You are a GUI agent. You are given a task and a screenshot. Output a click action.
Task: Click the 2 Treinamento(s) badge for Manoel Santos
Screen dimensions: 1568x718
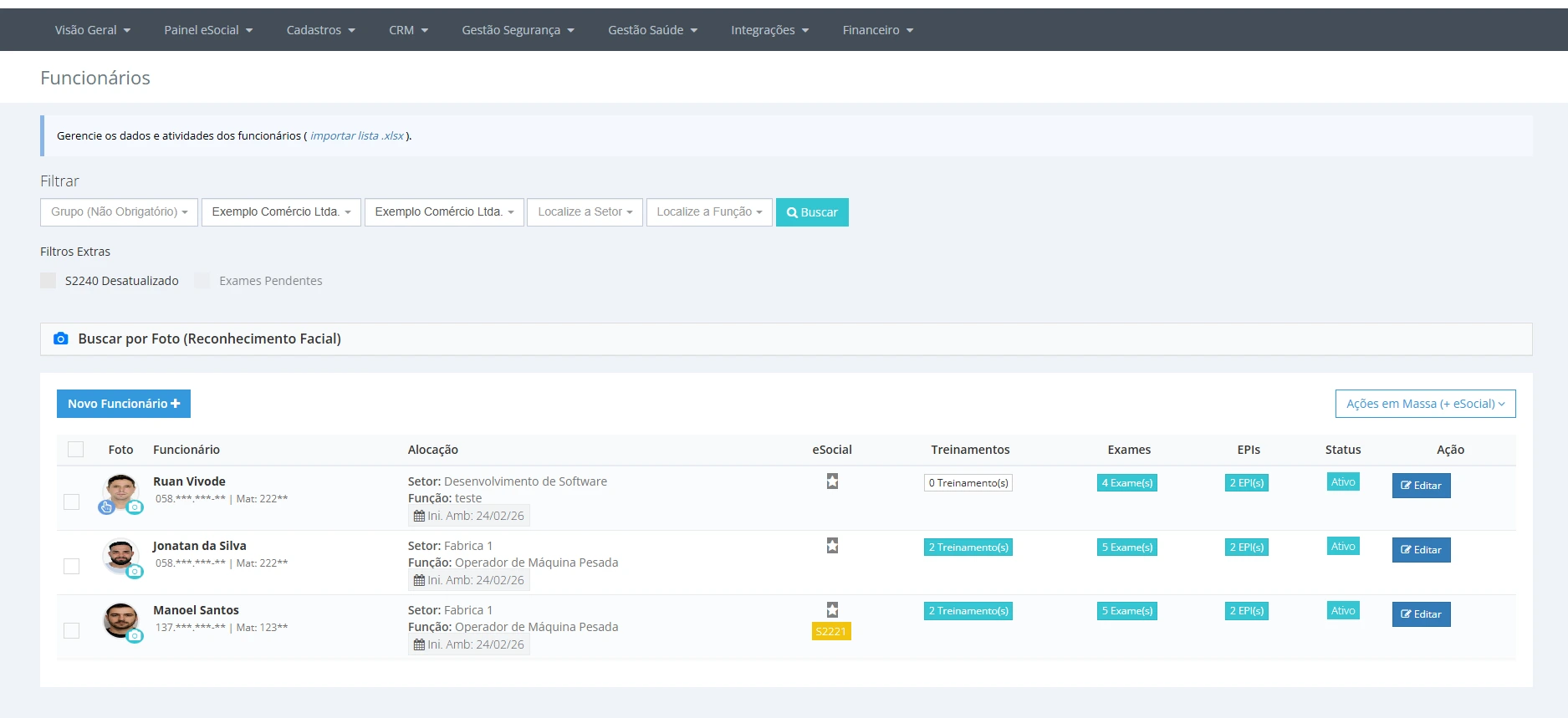coord(968,611)
